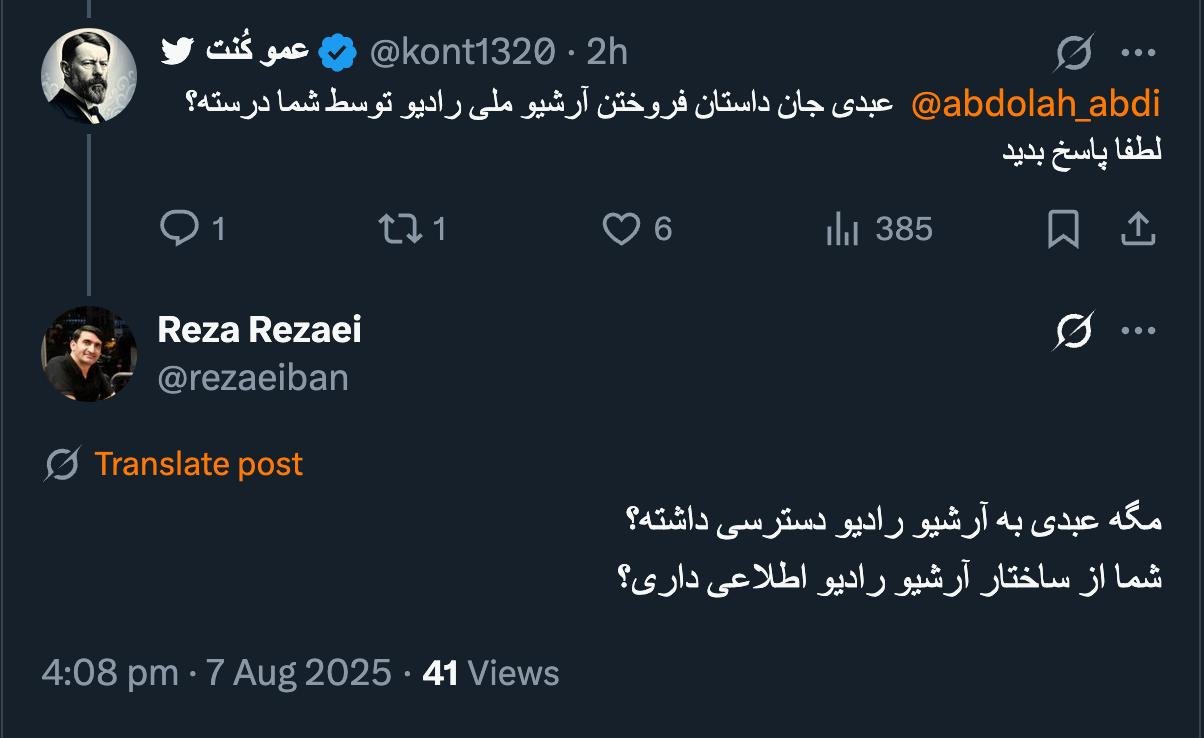Click the 2h timestamp on the top post
The image size is (1204, 738).
[607, 51]
